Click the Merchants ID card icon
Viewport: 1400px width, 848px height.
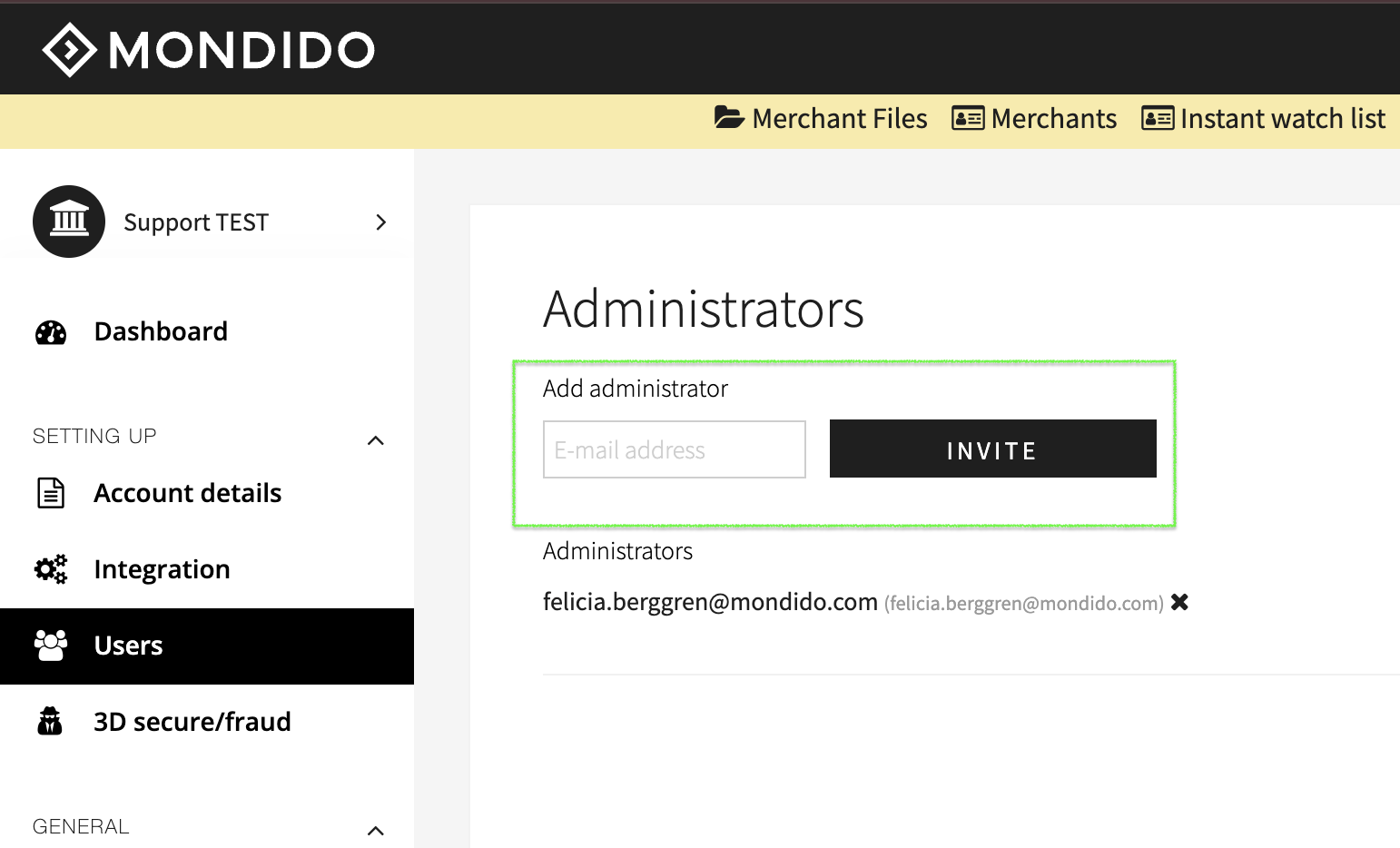coord(968,118)
